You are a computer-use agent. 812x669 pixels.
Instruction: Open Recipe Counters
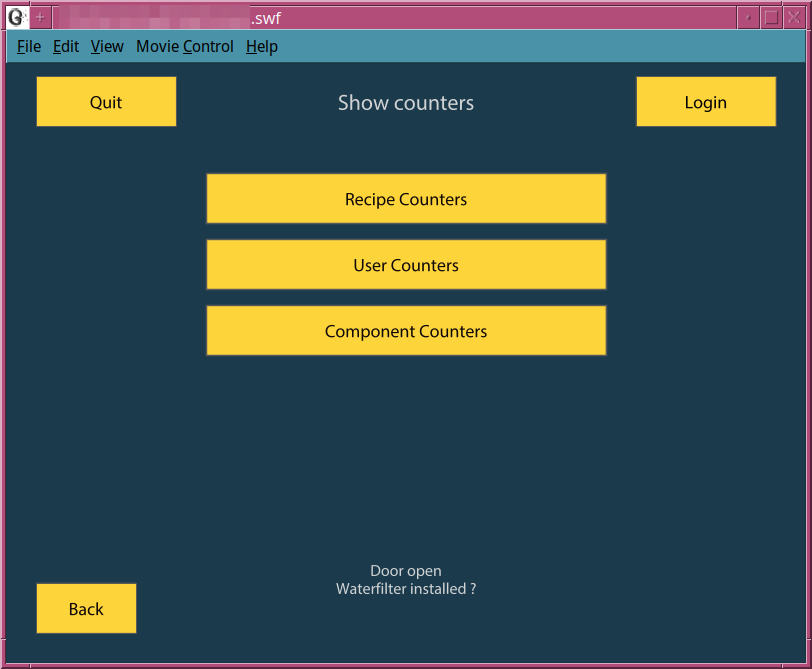pos(406,199)
